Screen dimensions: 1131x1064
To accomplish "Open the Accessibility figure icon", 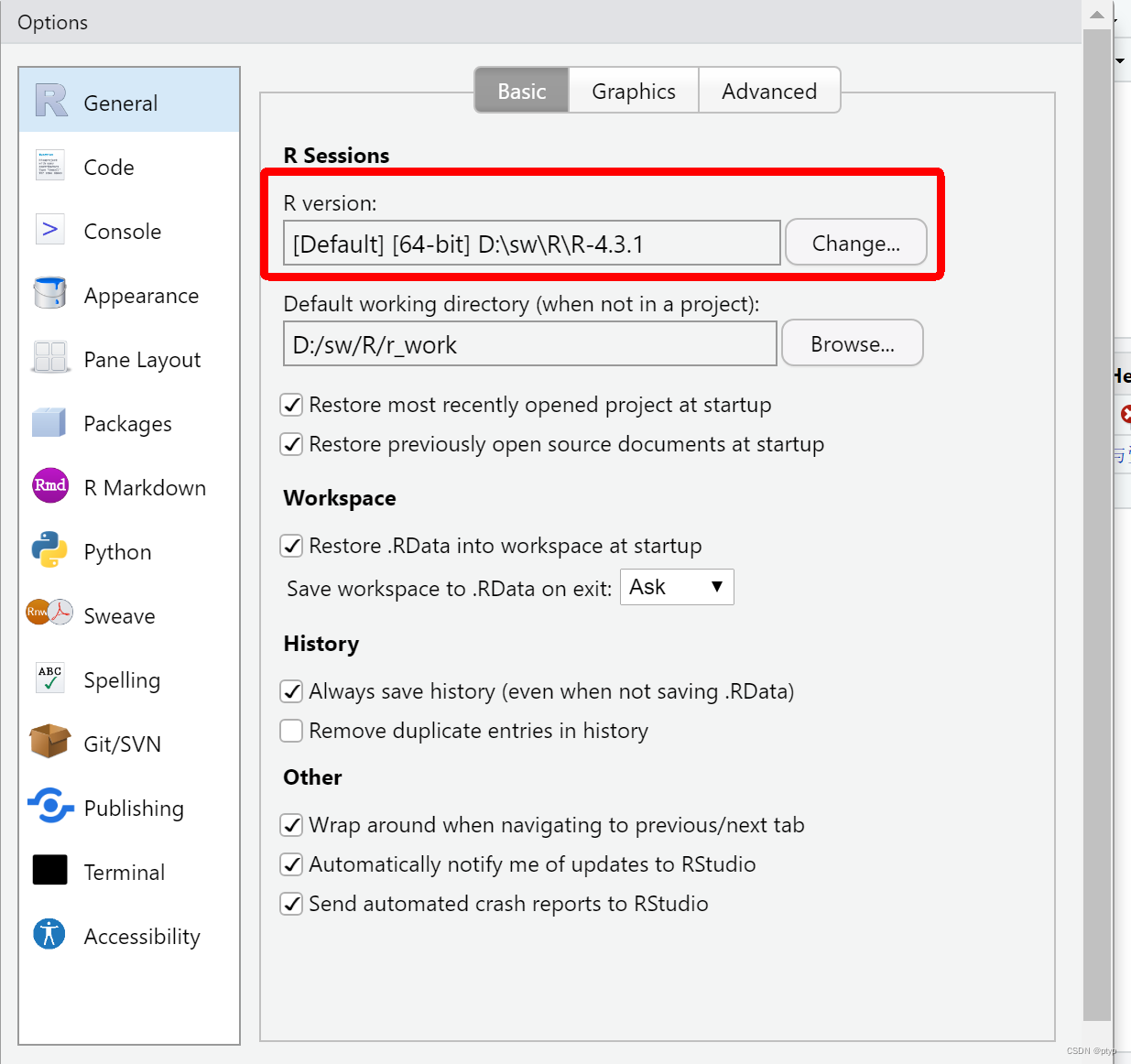I will coord(49,934).
